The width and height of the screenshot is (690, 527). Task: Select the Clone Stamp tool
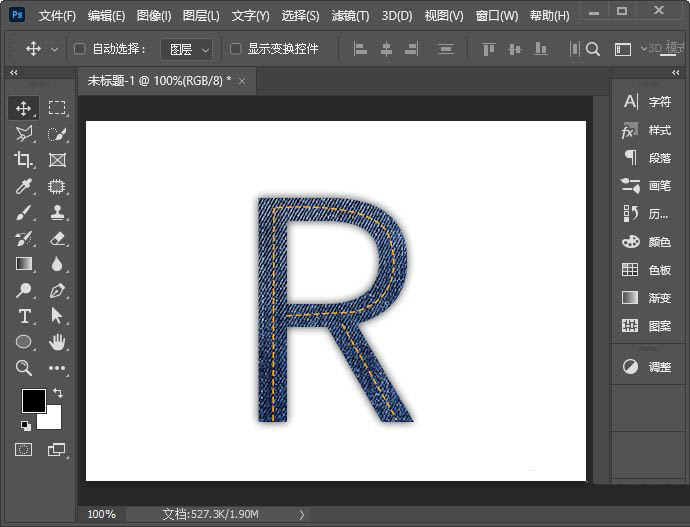(57, 212)
